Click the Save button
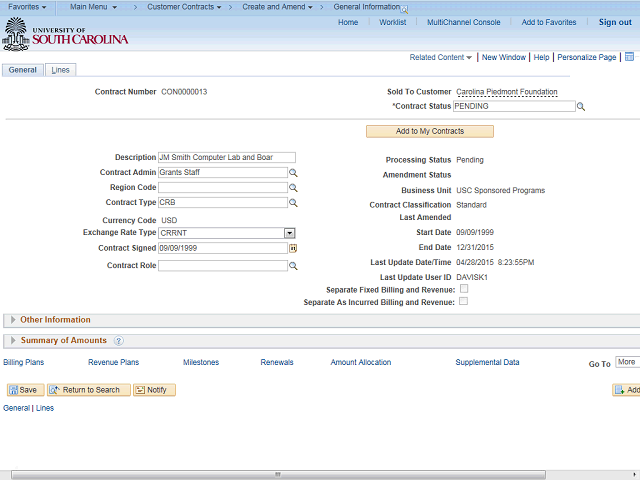 (x=25, y=390)
